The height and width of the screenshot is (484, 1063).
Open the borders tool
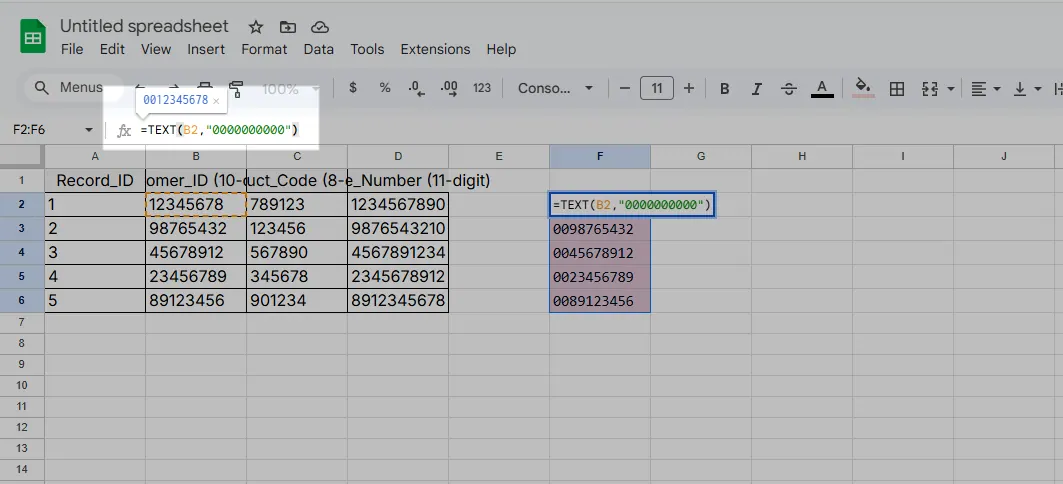897,88
